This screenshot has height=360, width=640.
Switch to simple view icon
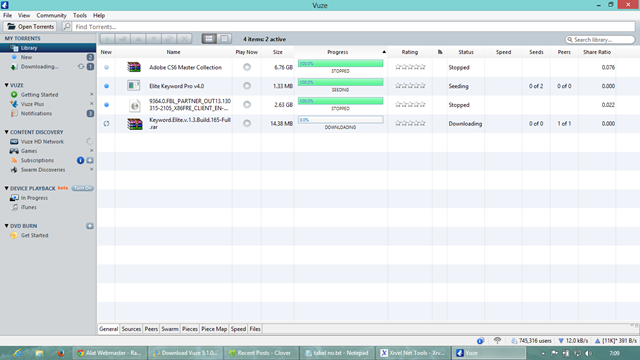(224, 39)
